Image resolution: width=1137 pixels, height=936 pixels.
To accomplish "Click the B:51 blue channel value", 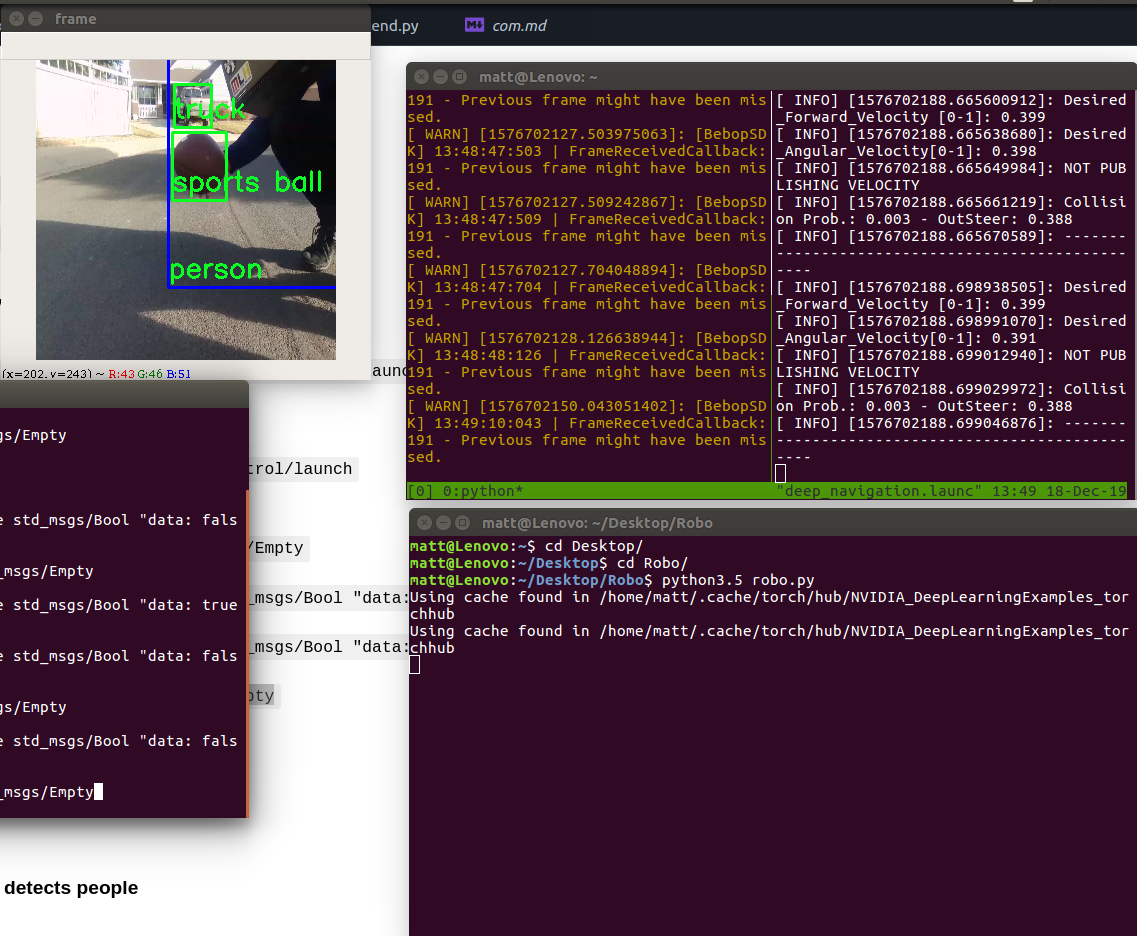I will 178,374.
